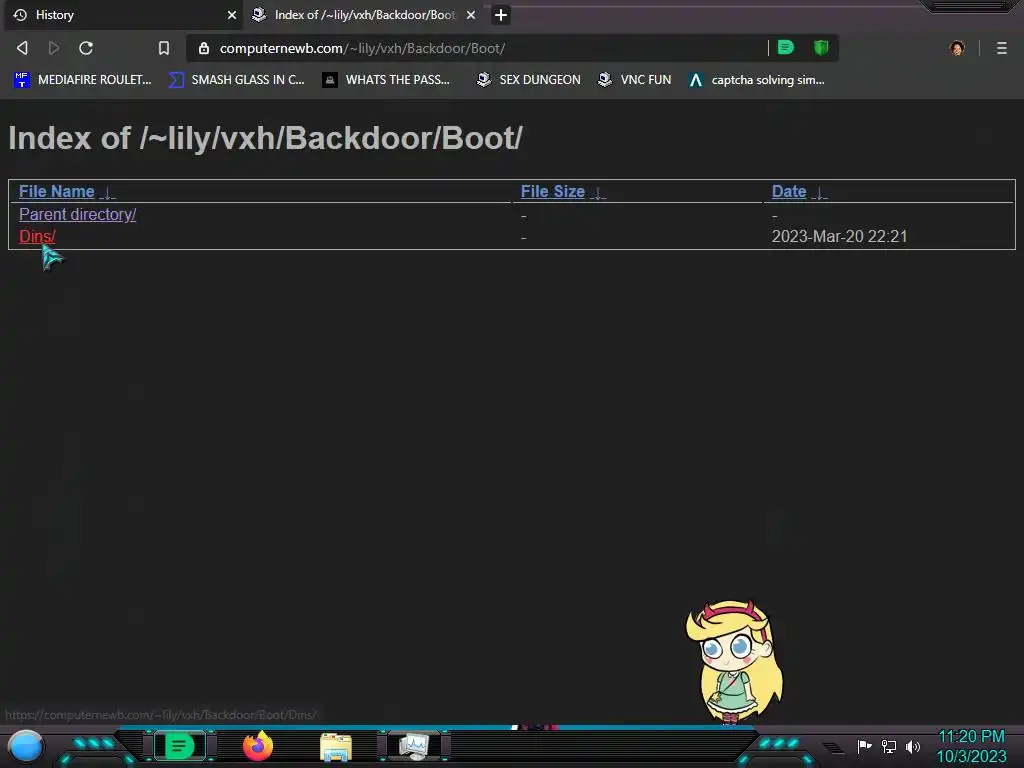Open File Explorer from the taskbar
The image size is (1024, 768).
pyautogui.click(x=336, y=747)
